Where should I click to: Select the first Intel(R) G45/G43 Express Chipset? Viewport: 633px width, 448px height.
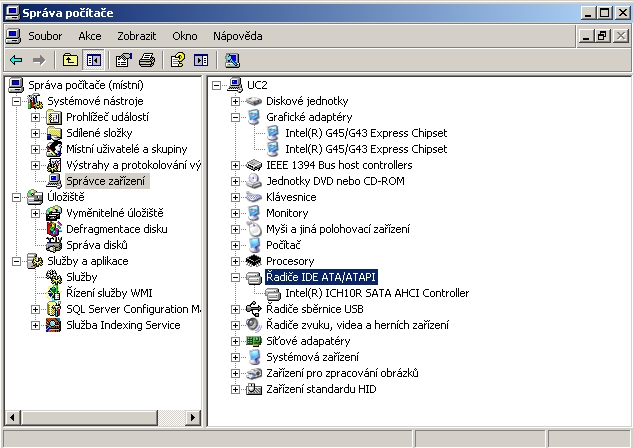366,133
